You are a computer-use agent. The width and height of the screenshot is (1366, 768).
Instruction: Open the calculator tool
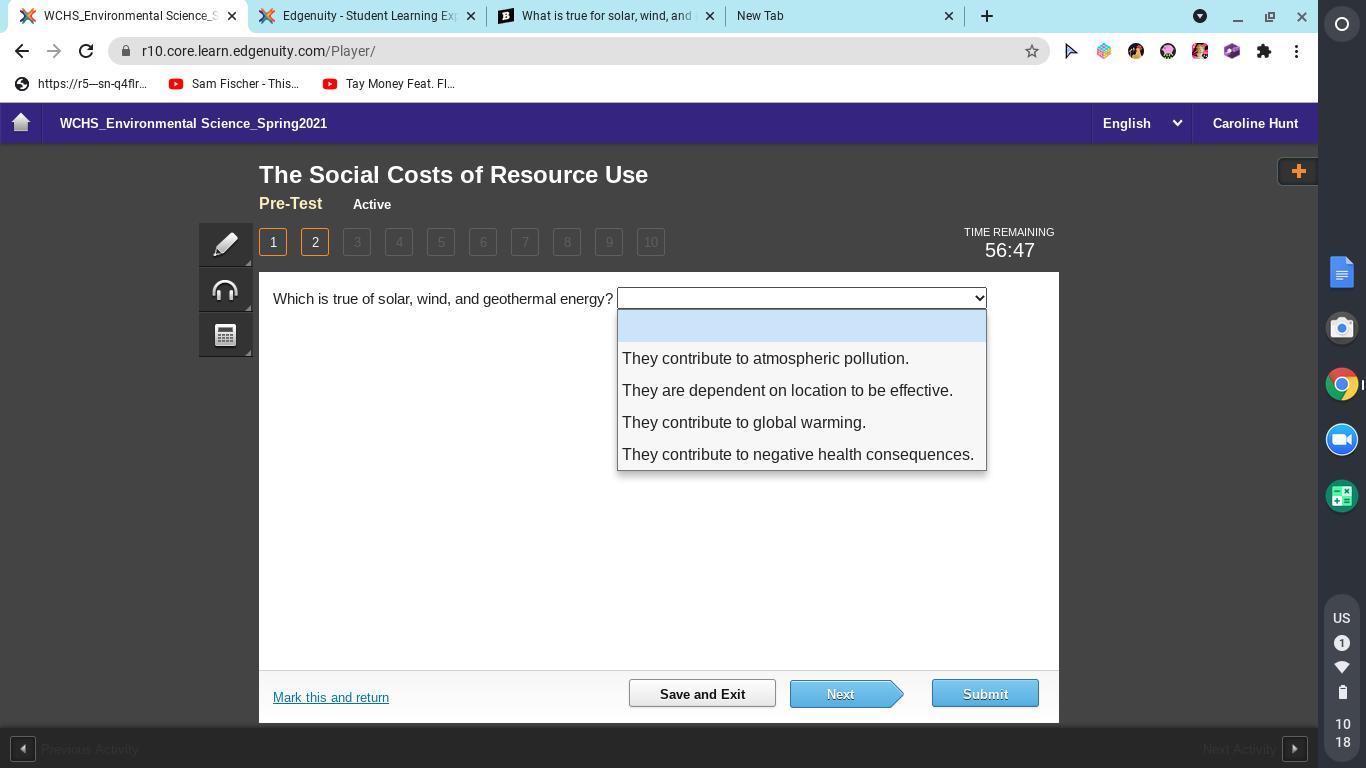click(x=225, y=335)
